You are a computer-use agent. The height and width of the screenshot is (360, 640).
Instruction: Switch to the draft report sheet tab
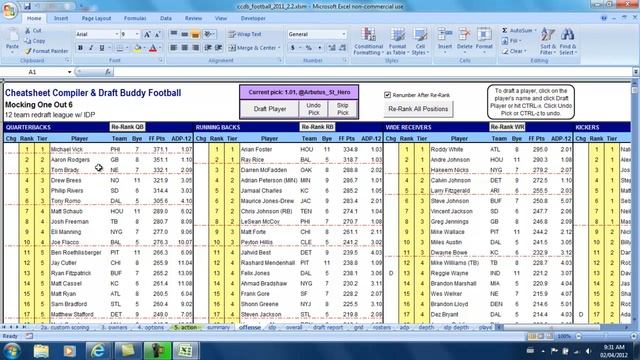point(327,327)
